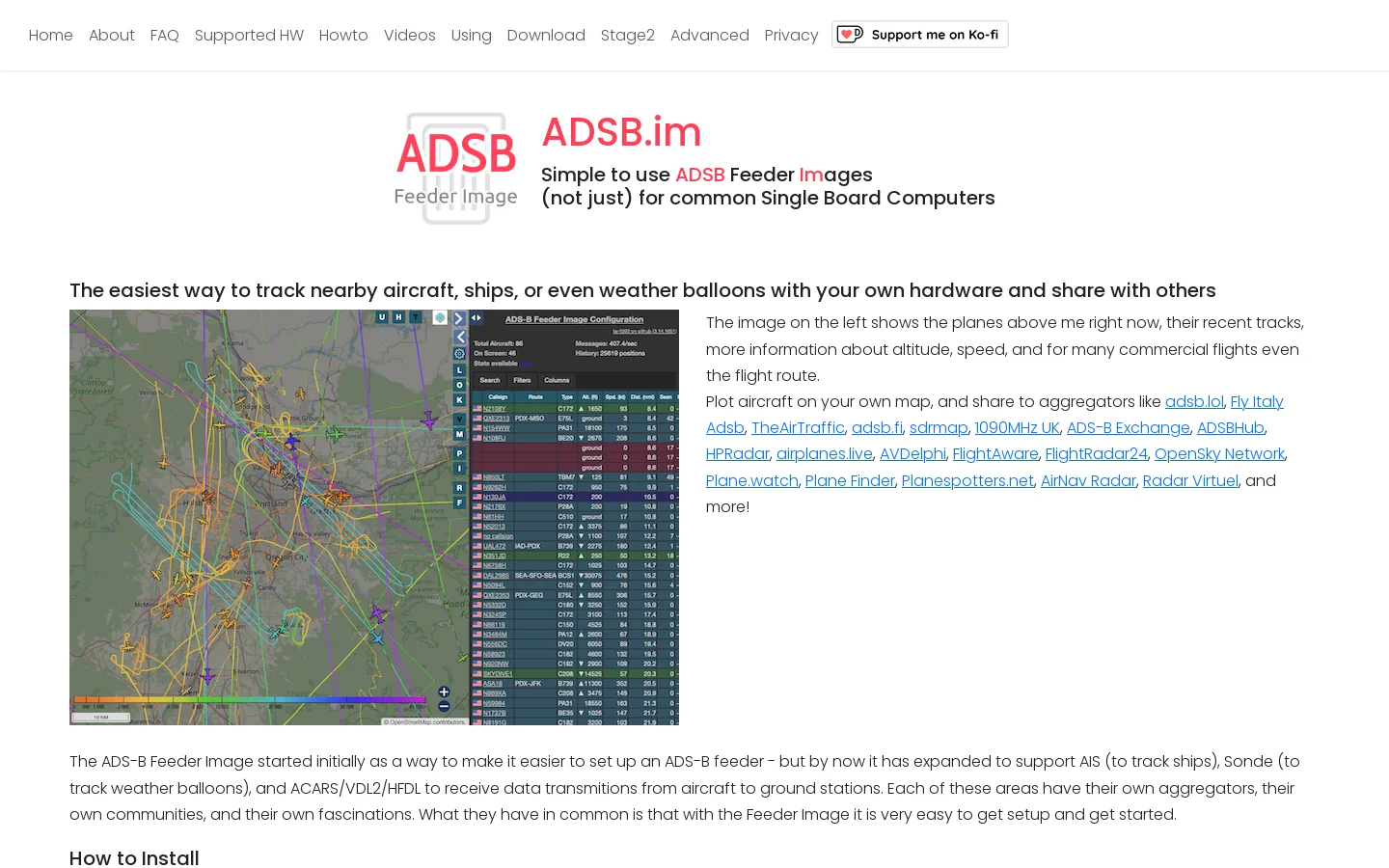Open the Advanced nav item
Viewport: 1389px width, 868px height.
pyautogui.click(x=710, y=35)
